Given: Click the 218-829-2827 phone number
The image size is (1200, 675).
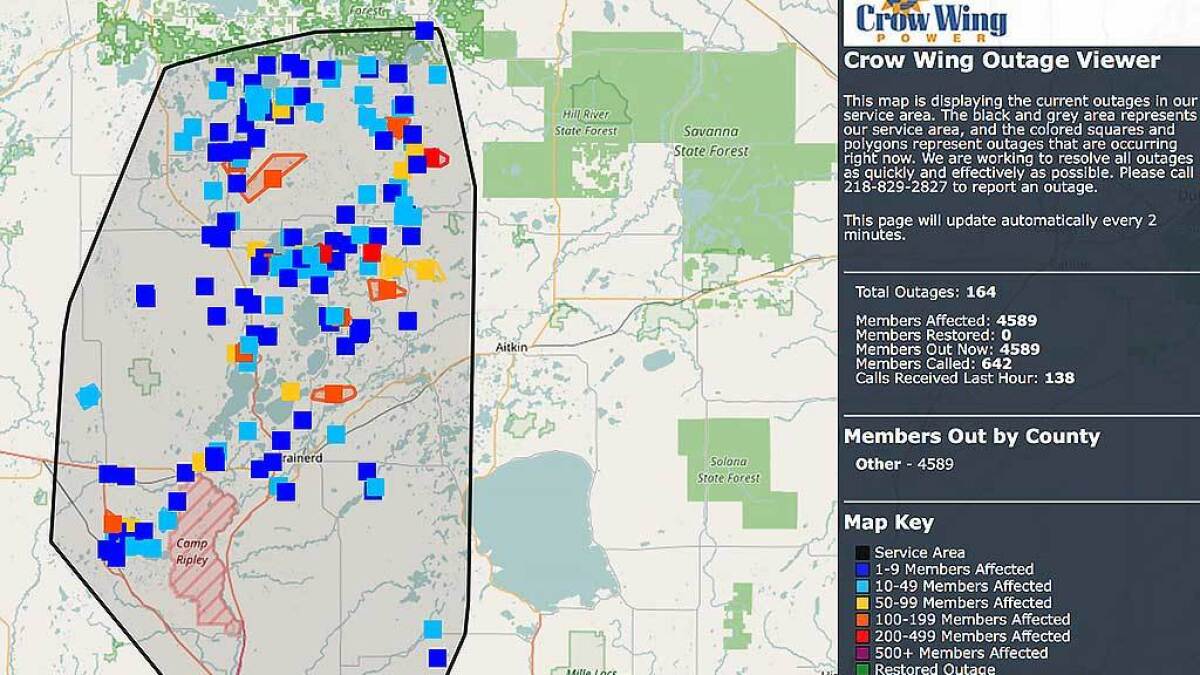Looking at the screenshot, I should coord(898,187).
